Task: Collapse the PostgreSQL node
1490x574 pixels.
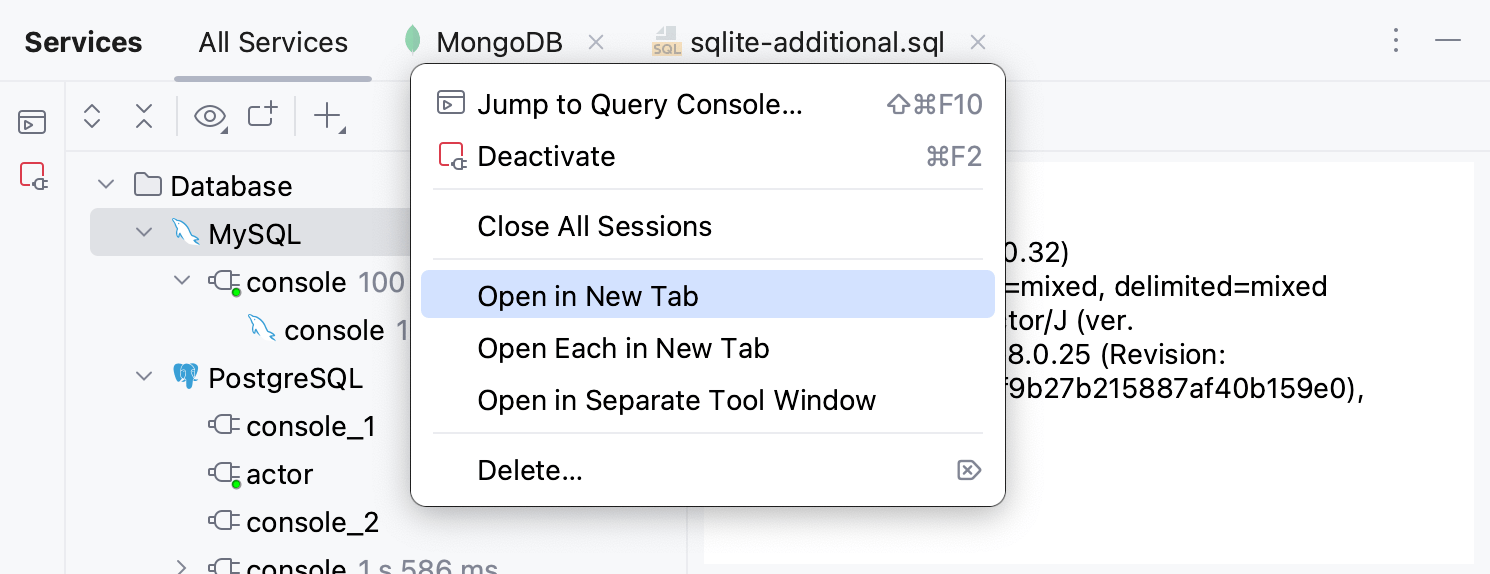Action: click(143, 377)
